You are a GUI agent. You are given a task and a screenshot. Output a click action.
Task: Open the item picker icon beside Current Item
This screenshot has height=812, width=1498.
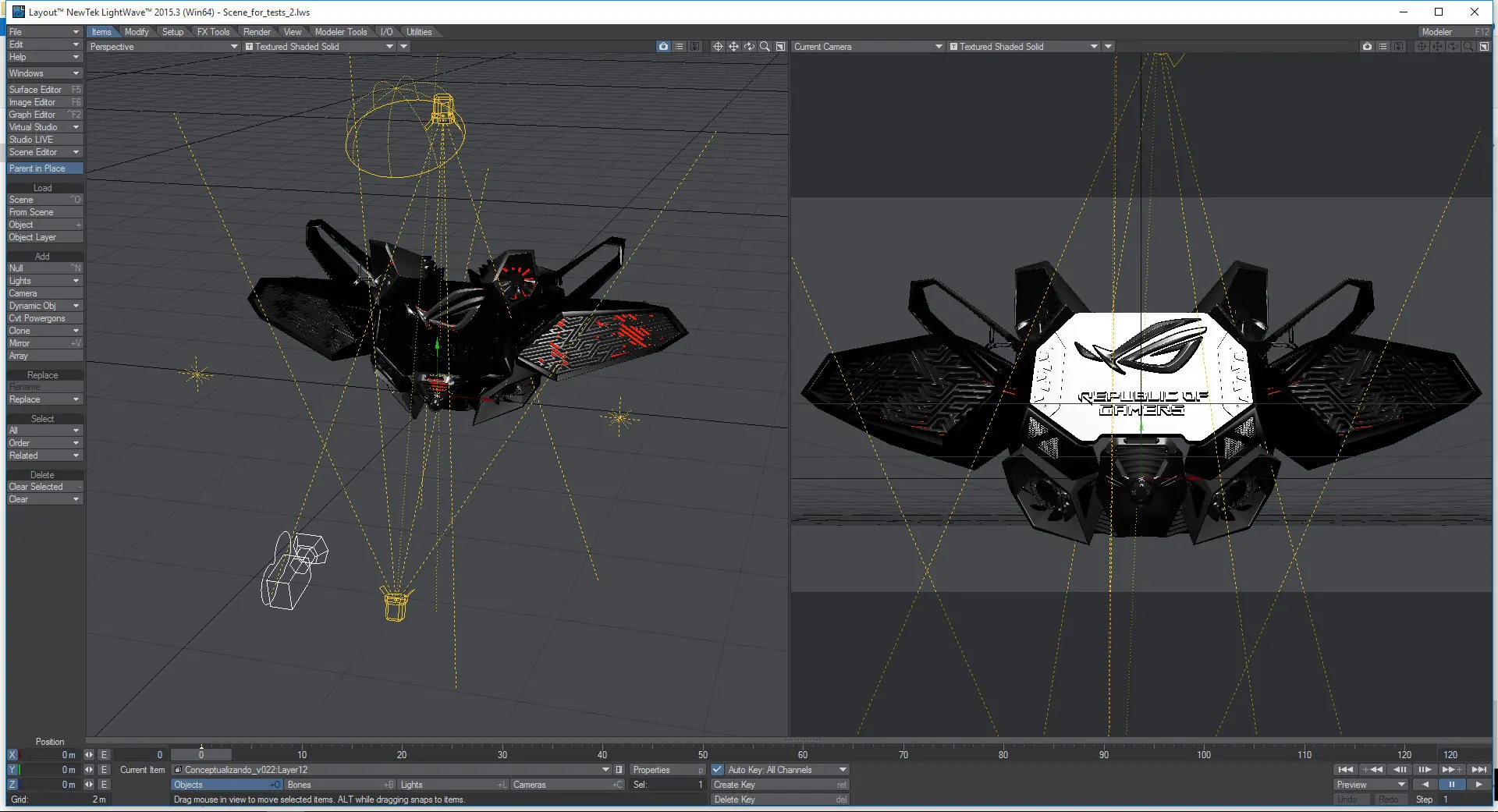coord(619,770)
